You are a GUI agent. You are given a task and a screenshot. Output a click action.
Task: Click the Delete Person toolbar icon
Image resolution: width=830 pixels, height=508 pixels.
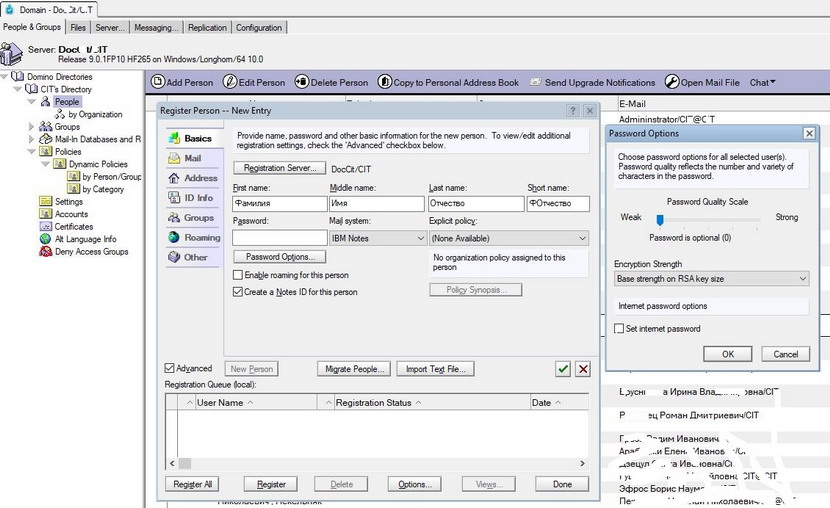pos(301,83)
